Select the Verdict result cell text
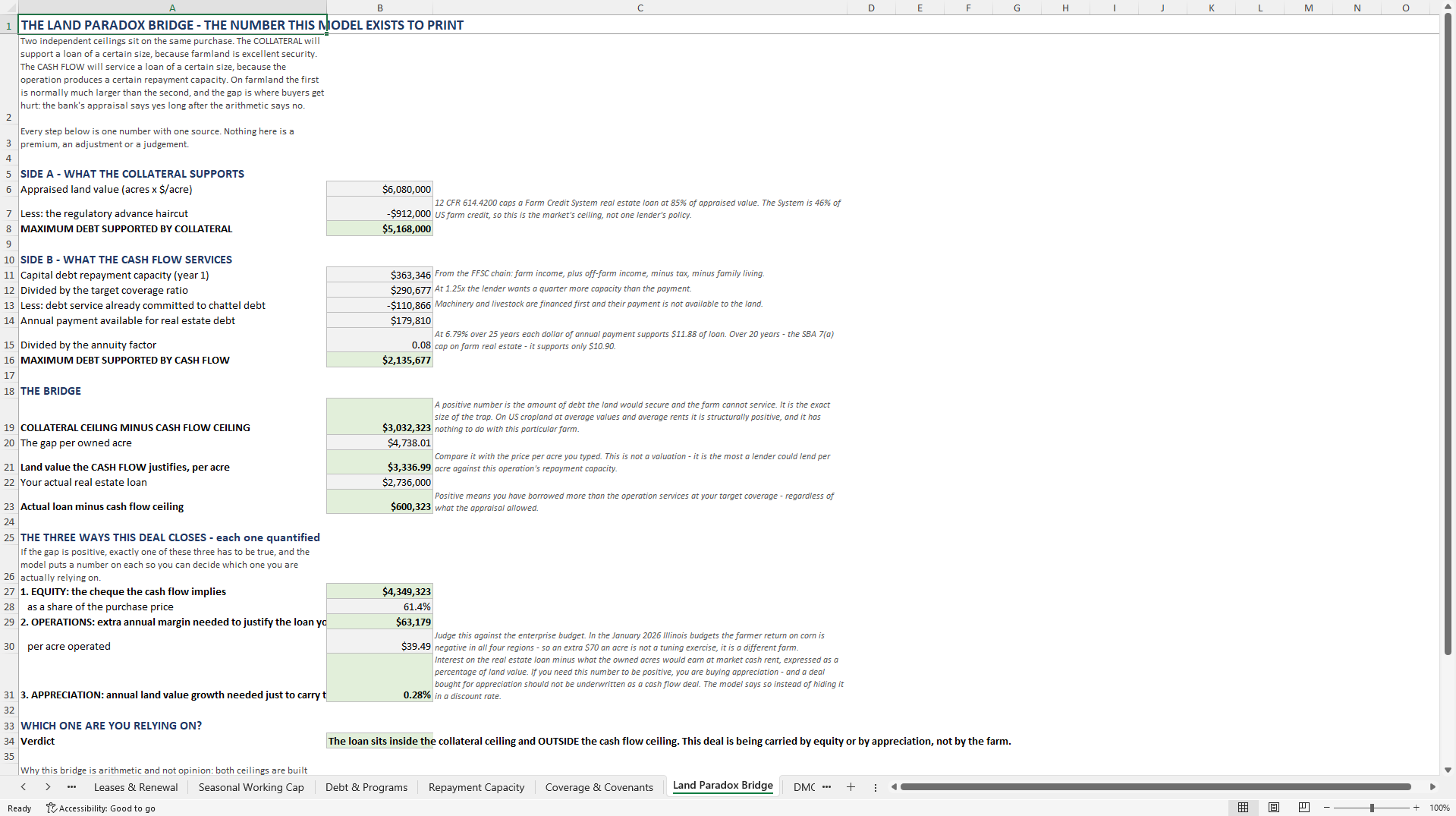1456x816 pixels. [669, 741]
